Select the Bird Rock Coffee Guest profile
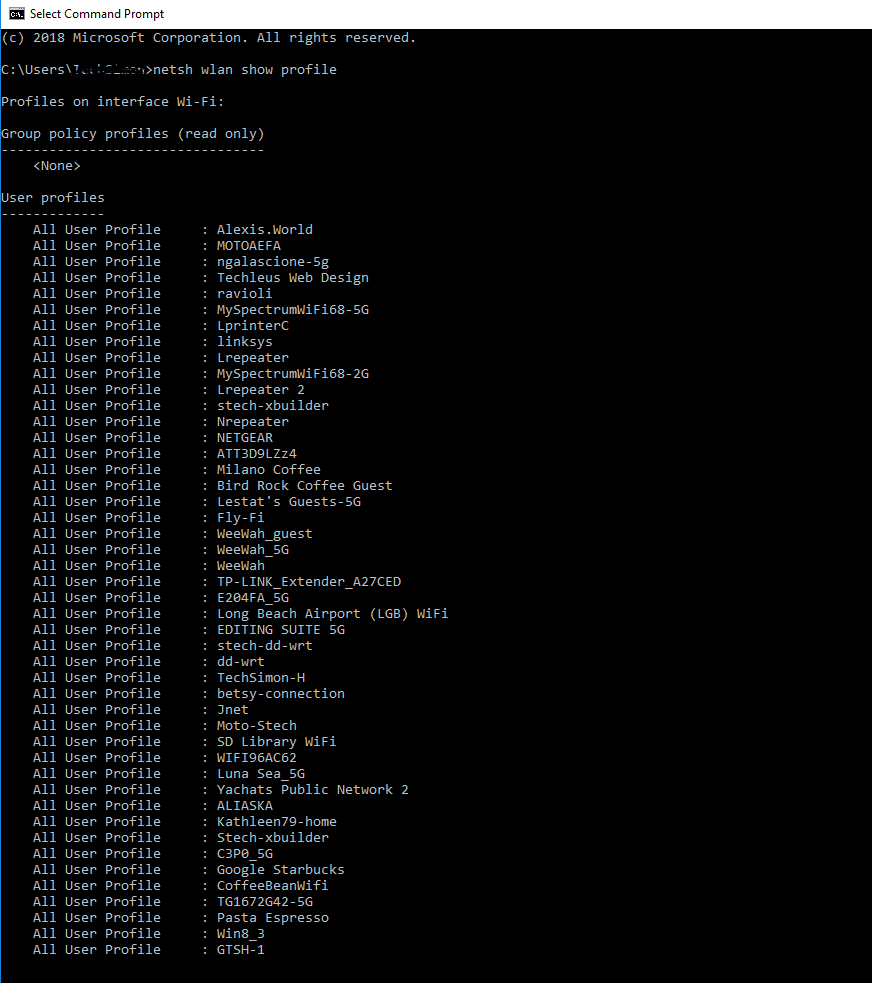The height and width of the screenshot is (983, 872). point(305,486)
